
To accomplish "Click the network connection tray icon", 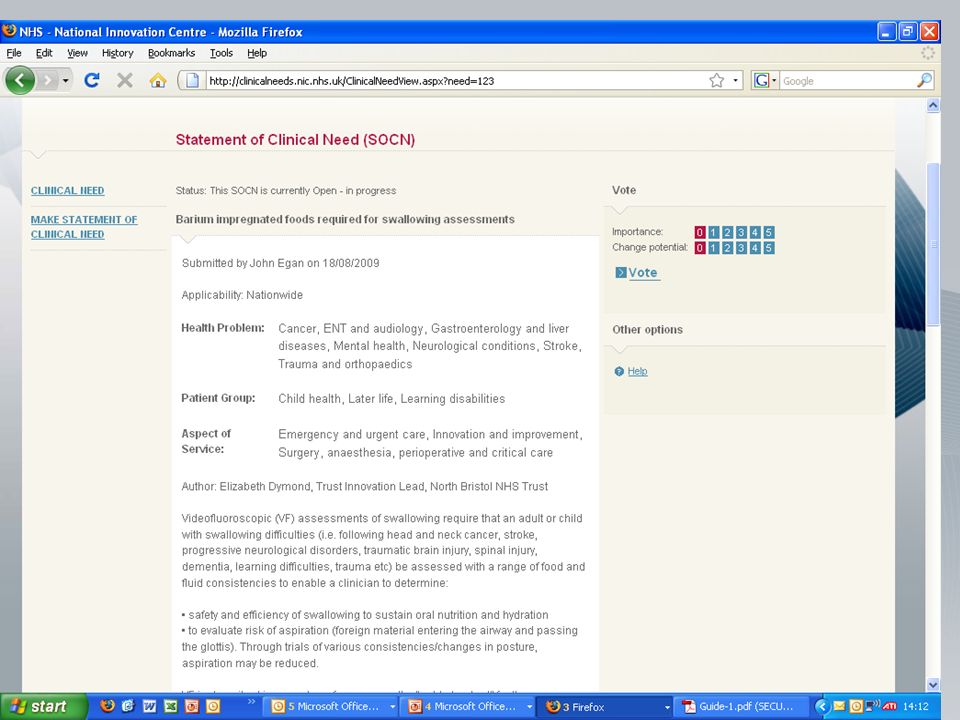I will (872, 706).
